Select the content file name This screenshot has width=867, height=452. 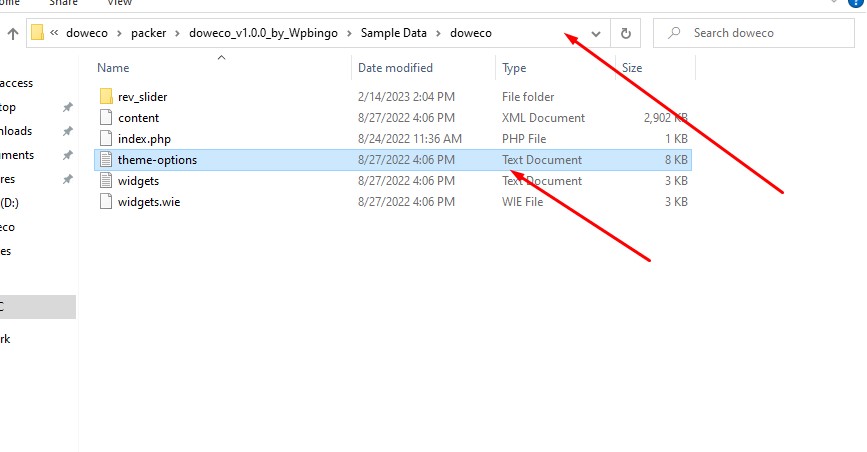pos(138,118)
